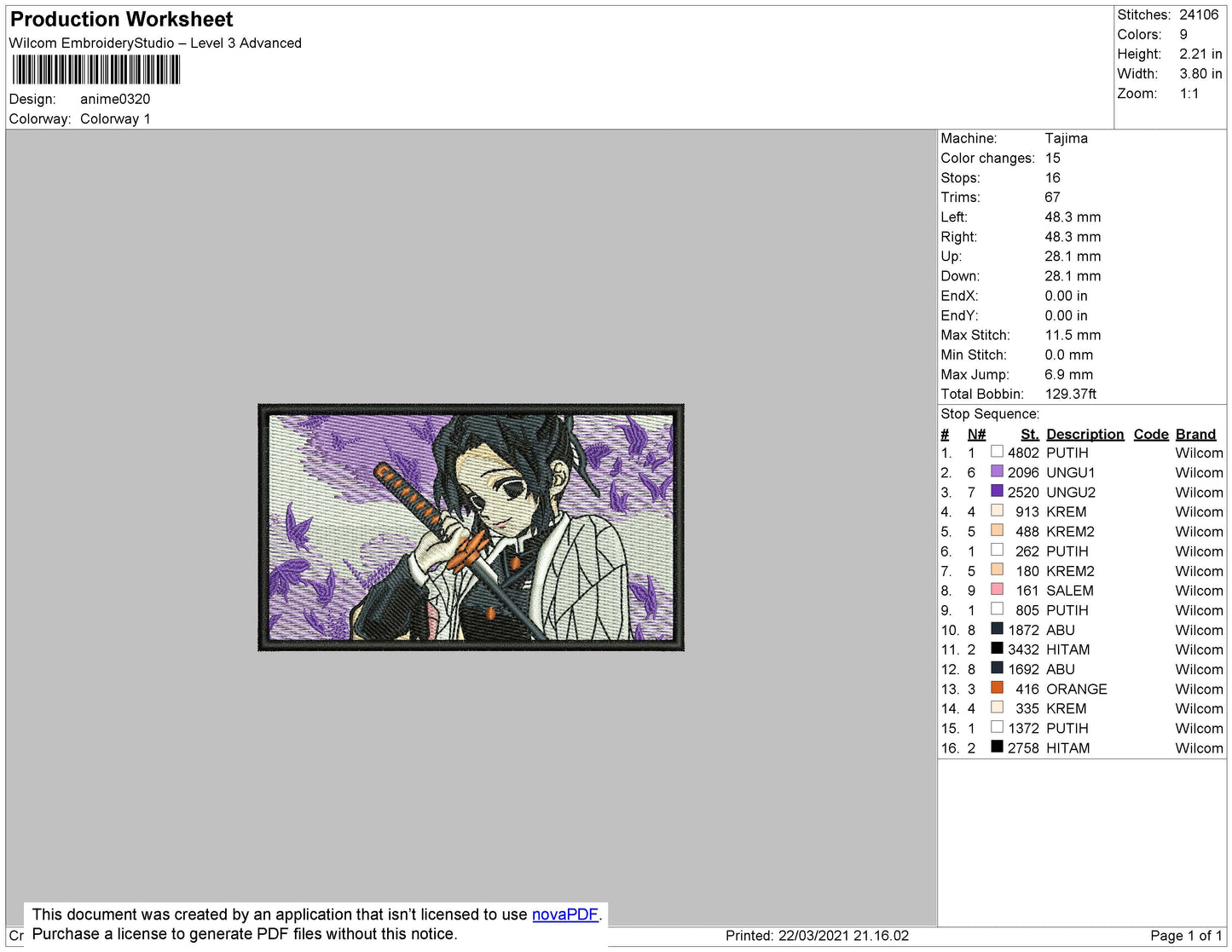Pick the ORANGE color swatch
The width and height of the screenshot is (1232, 952).
(997, 688)
